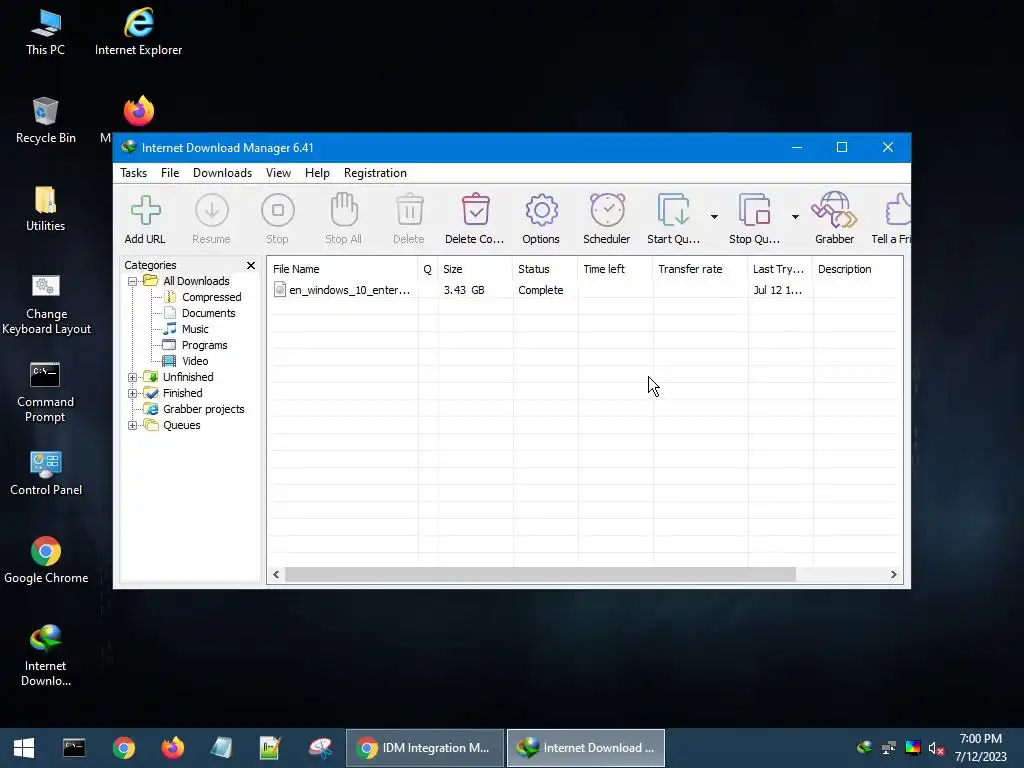
Task: Open the Downloads menu
Action: click(x=222, y=173)
